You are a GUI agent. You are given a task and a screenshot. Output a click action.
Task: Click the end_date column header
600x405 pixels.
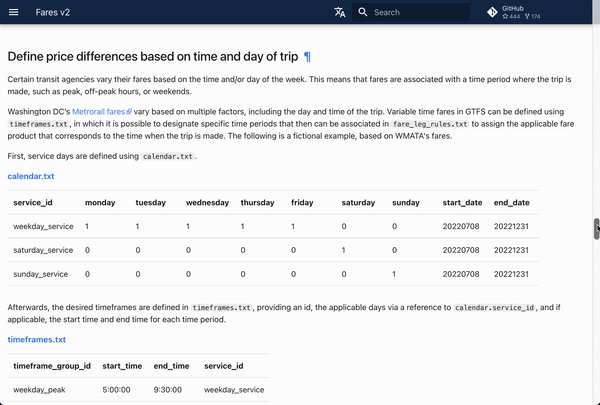pos(512,202)
